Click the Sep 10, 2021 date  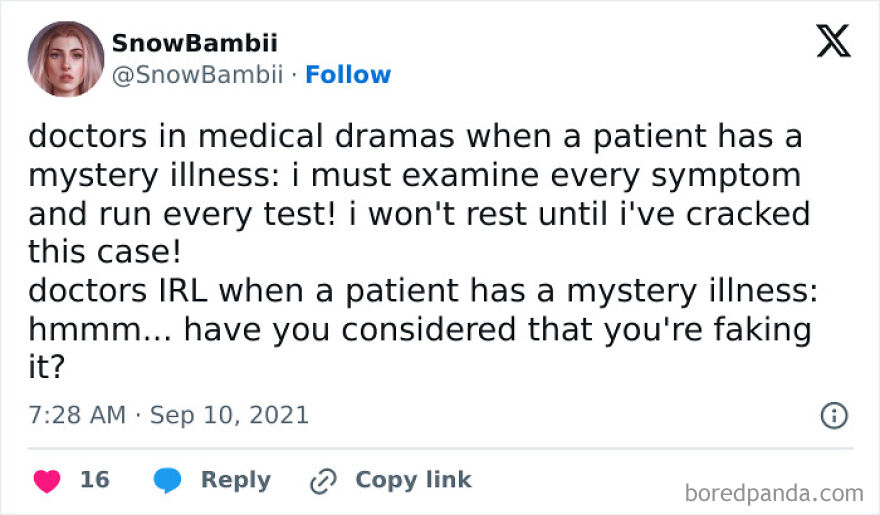229,415
